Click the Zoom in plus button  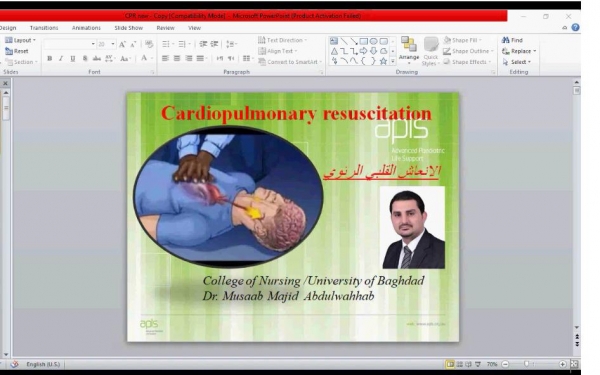[x=562, y=364]
